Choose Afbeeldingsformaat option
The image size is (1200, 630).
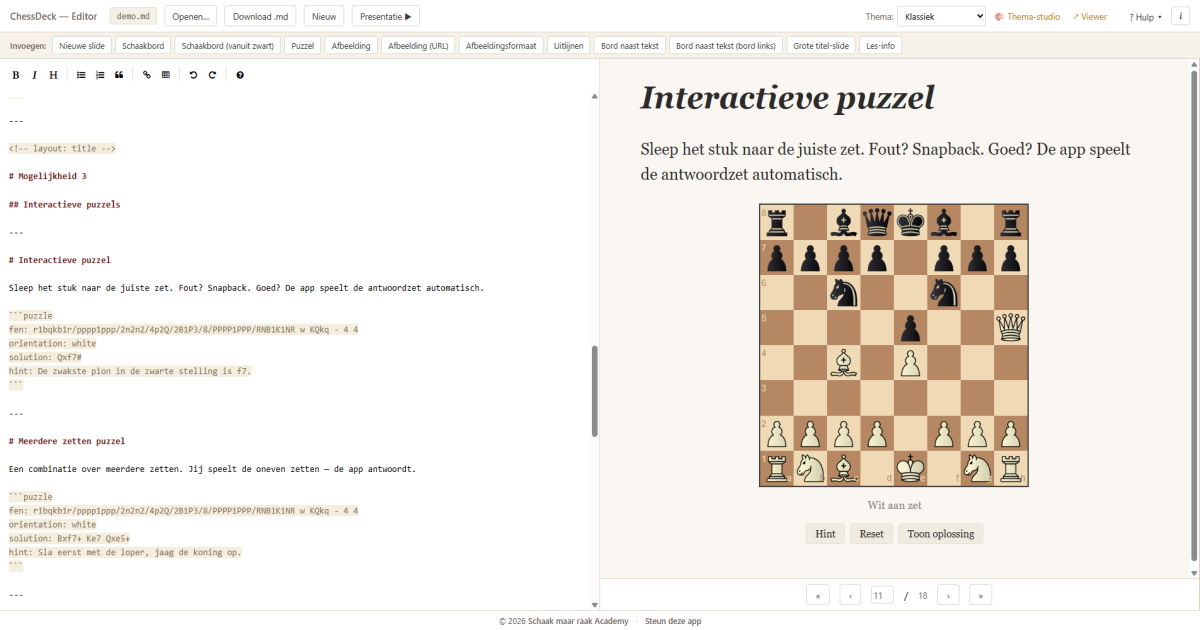click(x=502, y=46)
